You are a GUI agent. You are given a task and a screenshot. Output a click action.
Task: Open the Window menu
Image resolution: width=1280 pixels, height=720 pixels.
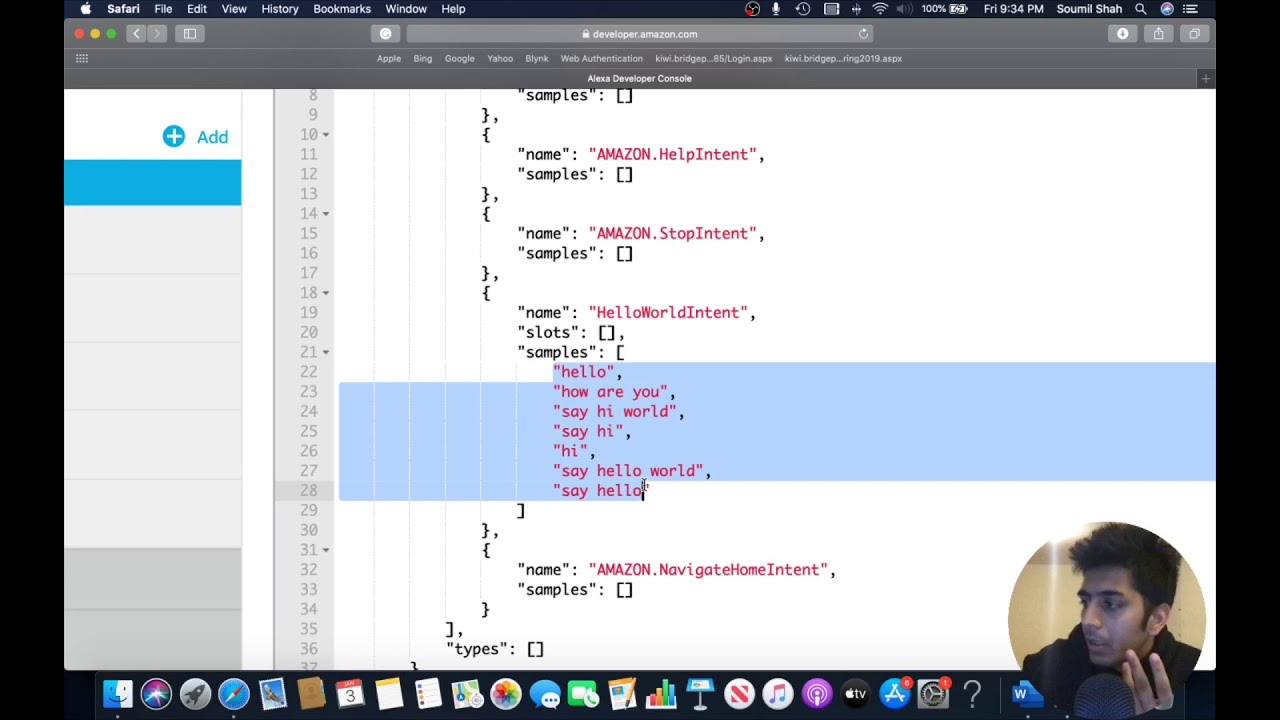click(406, 9)
